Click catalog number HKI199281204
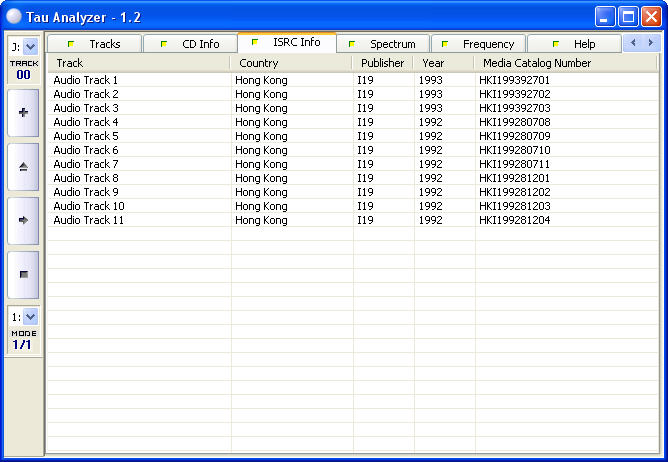668x462 pixels. point(515,220)
